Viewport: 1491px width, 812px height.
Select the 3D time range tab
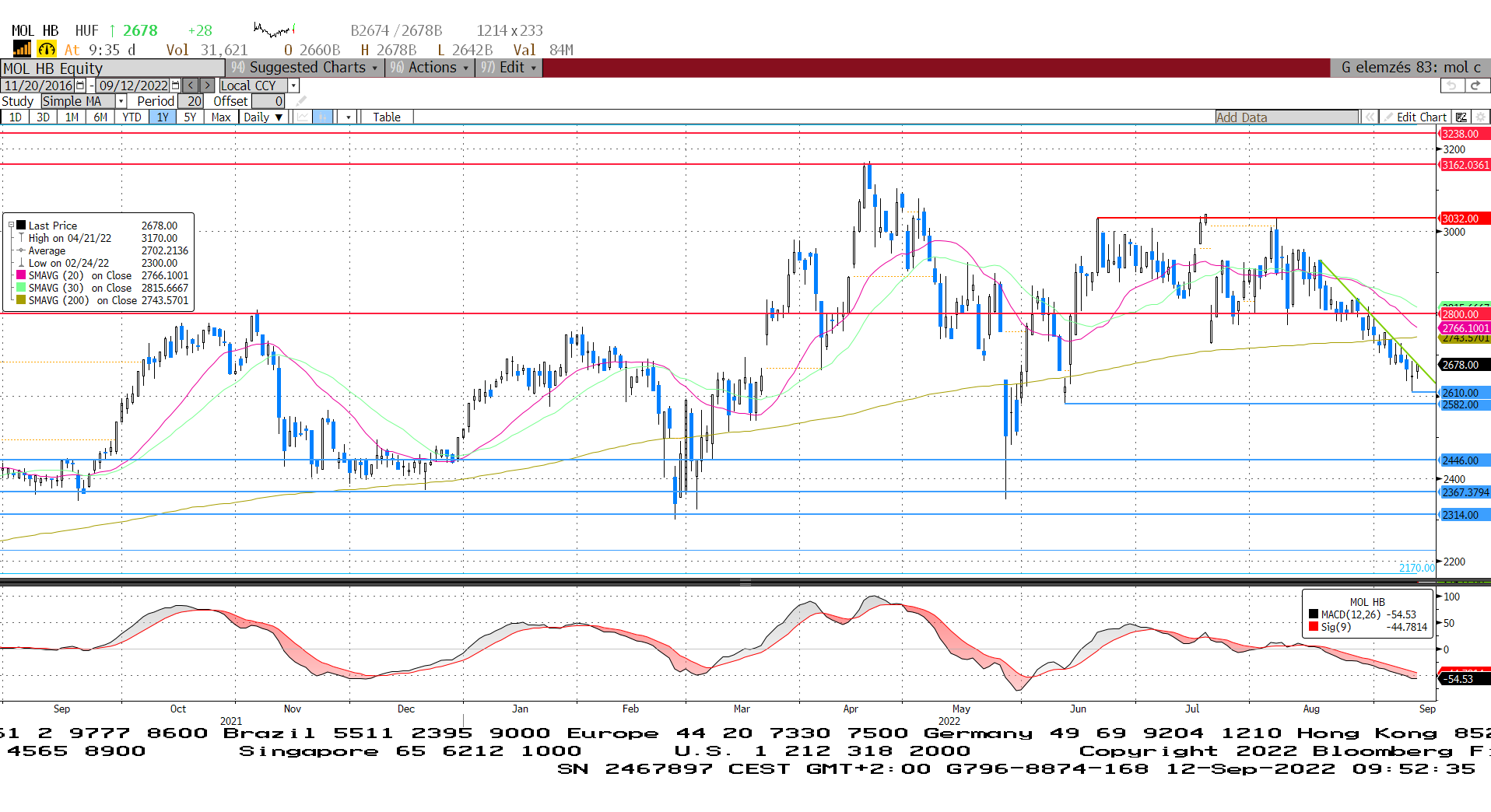[44, 117]
